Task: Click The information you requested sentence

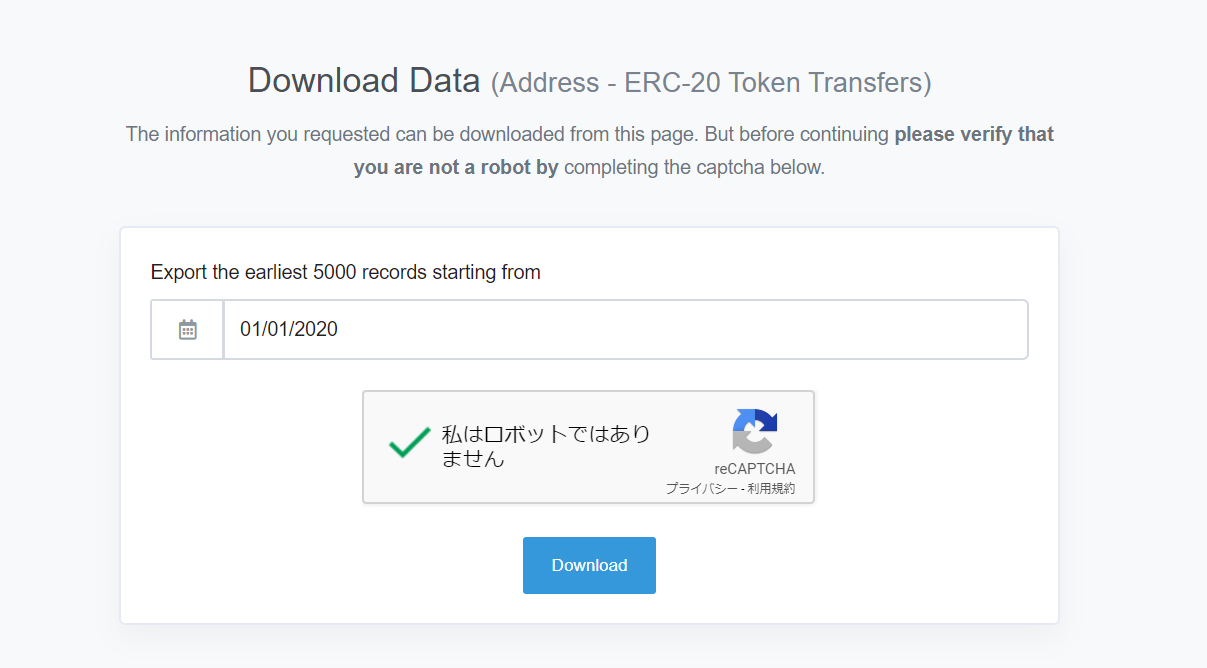Action: [508, 134]
